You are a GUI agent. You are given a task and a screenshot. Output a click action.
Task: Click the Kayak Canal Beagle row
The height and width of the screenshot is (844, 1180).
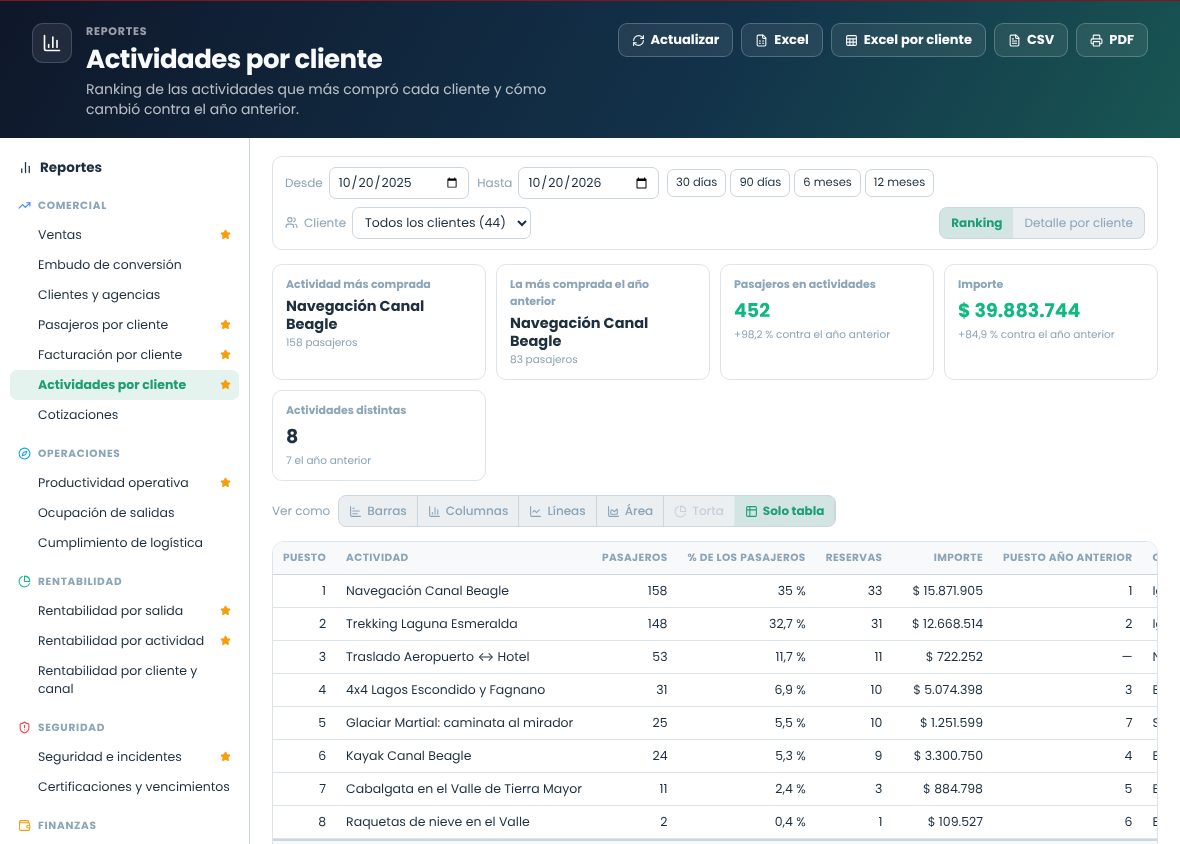714,756
